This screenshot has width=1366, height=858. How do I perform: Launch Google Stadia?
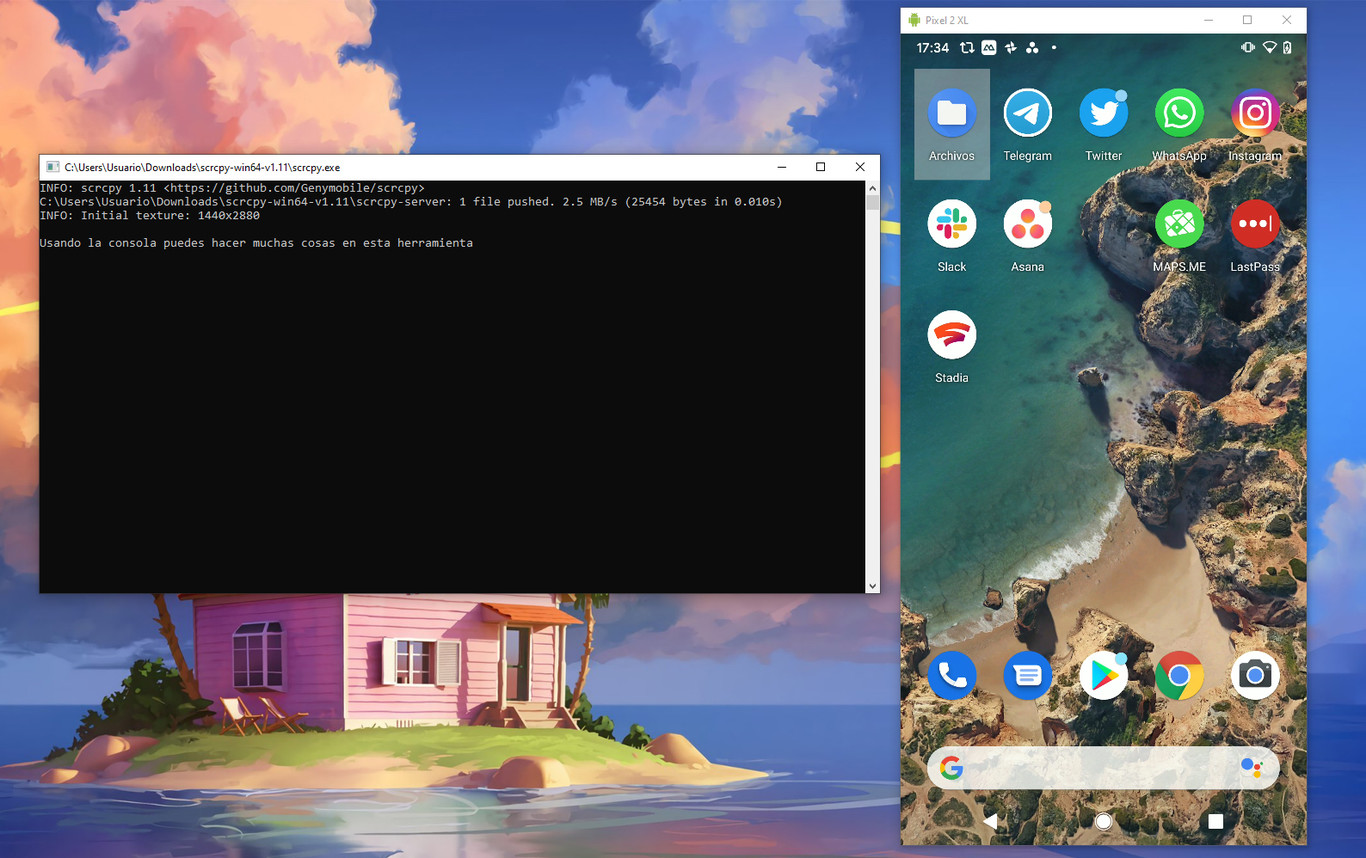tap(951, 334)
